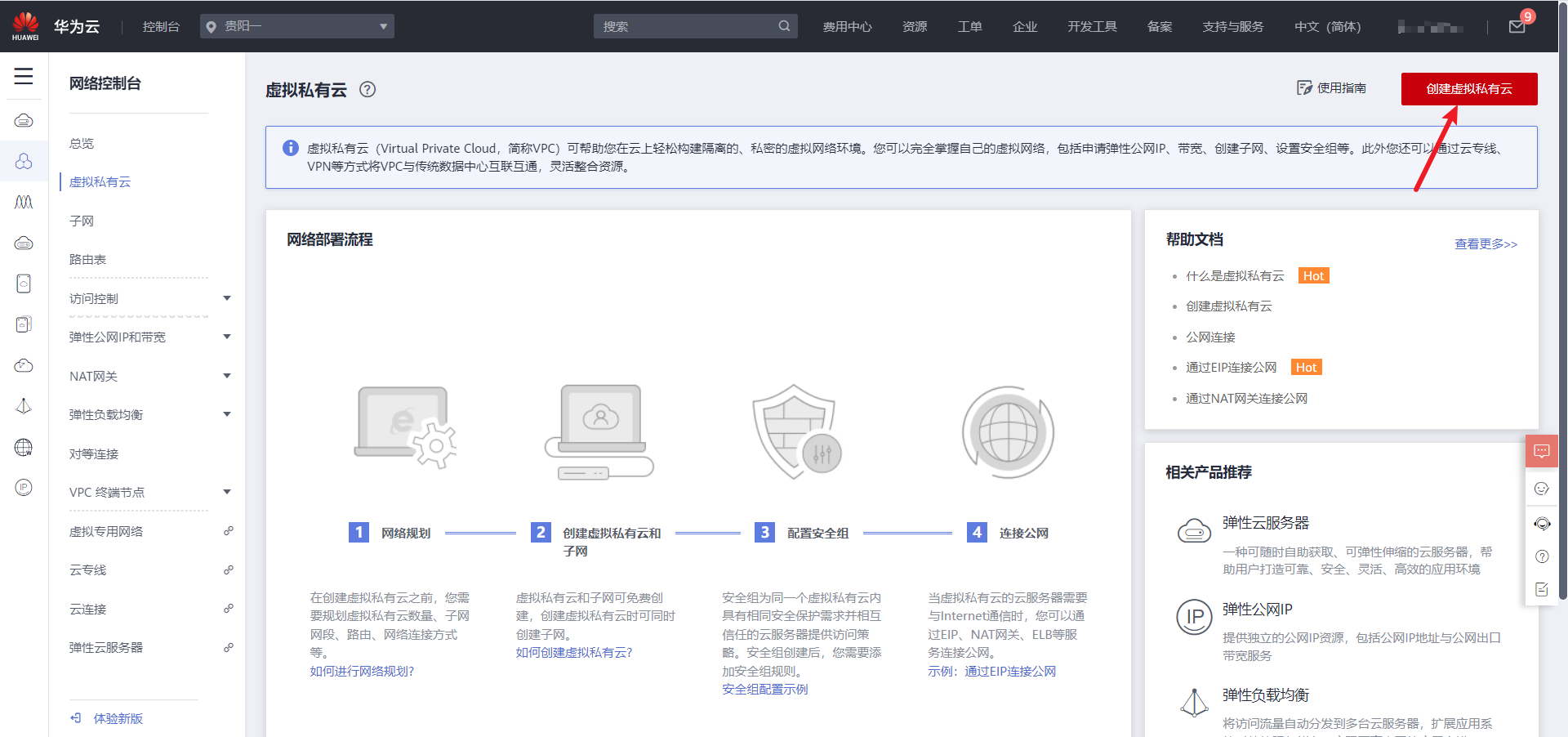Viewport: 1568px width, 737px height.
Task: Open the hamburger menu icon
Action: tap(24, 76)
